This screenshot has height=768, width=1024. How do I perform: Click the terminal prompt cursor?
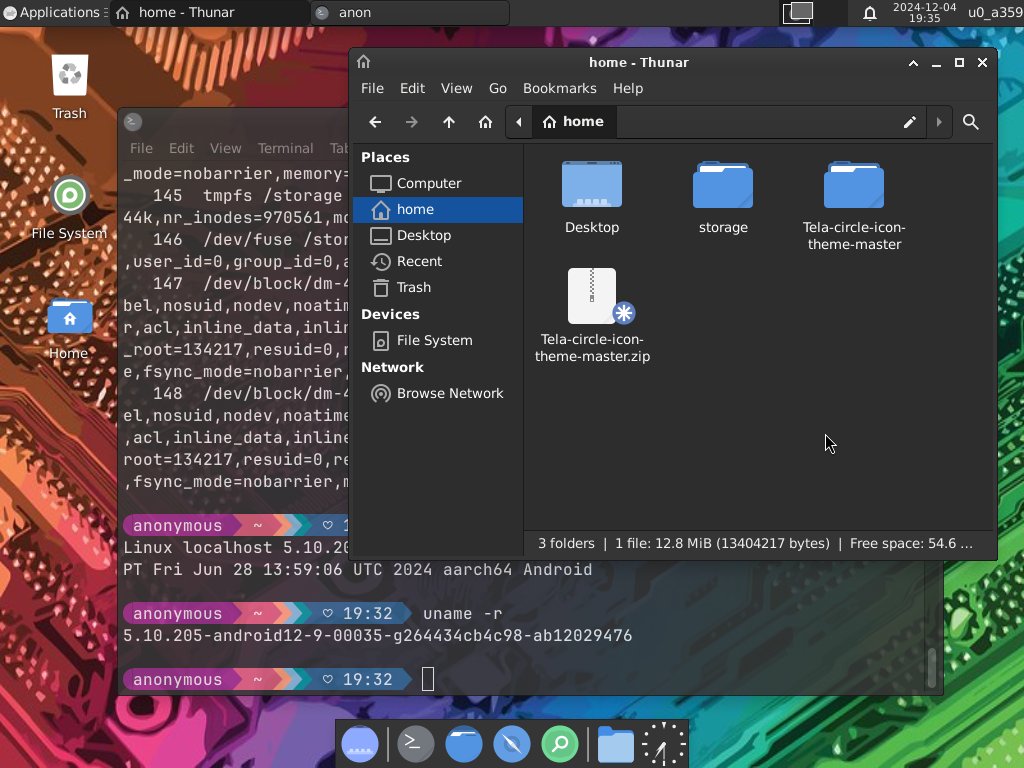tap(428, 679)
